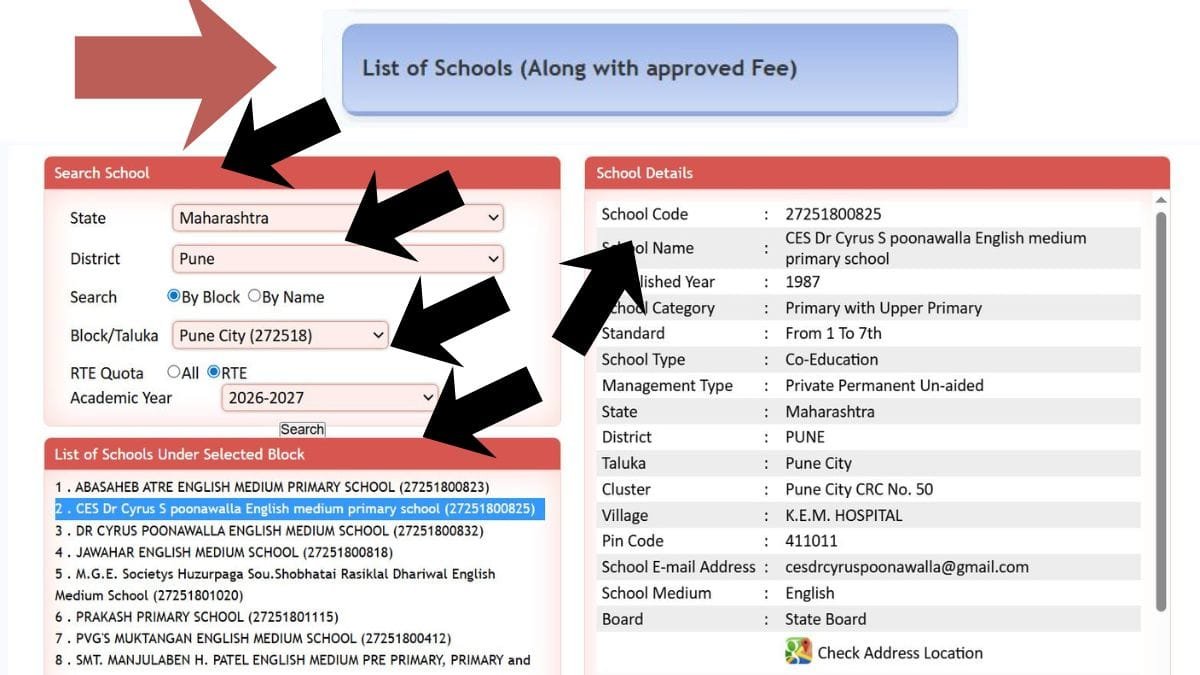Select highlighted CES Dr Cyrus S poonawalla school
Image resolution: width=1200 pixels, height=675 pixels.
pyautogui.click(x=299, y=509)
